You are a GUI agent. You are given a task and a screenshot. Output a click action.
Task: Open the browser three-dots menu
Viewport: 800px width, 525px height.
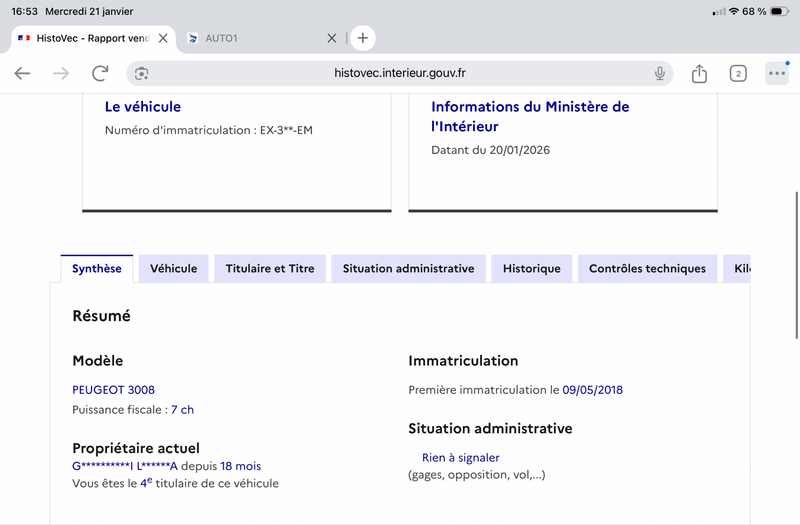click(x=777, y=73)
